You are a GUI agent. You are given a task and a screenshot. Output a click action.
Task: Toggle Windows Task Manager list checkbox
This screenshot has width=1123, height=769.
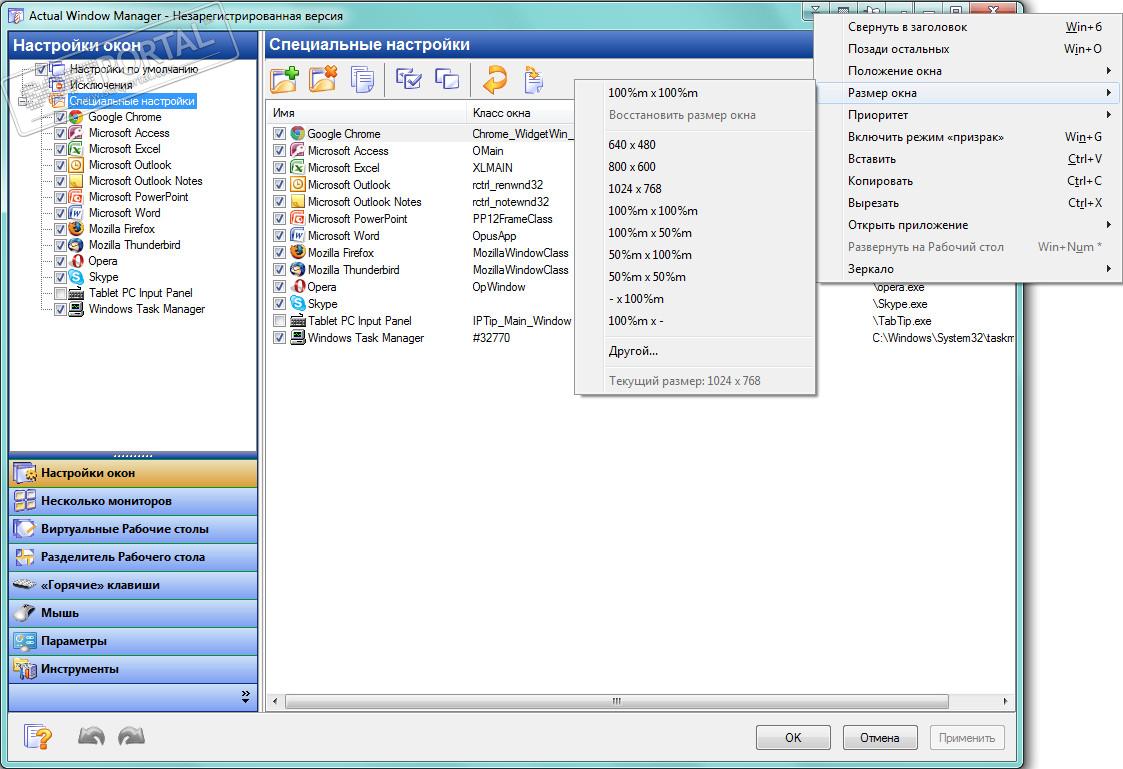279,338
